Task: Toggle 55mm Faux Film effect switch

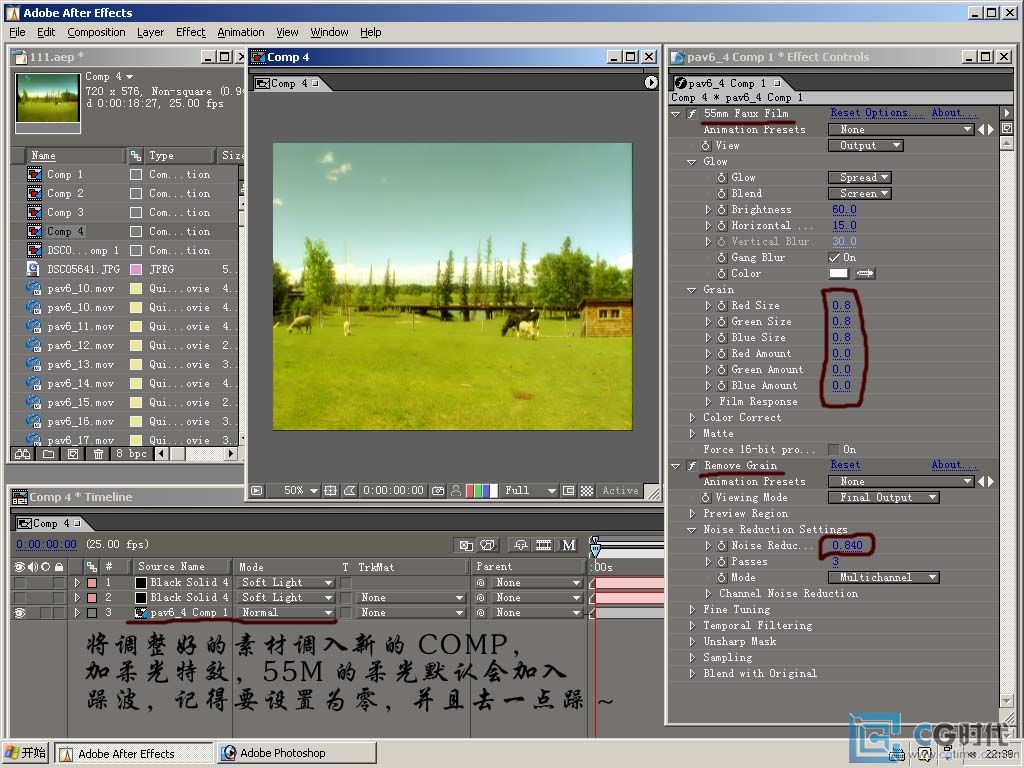Action: pos(692,114)
